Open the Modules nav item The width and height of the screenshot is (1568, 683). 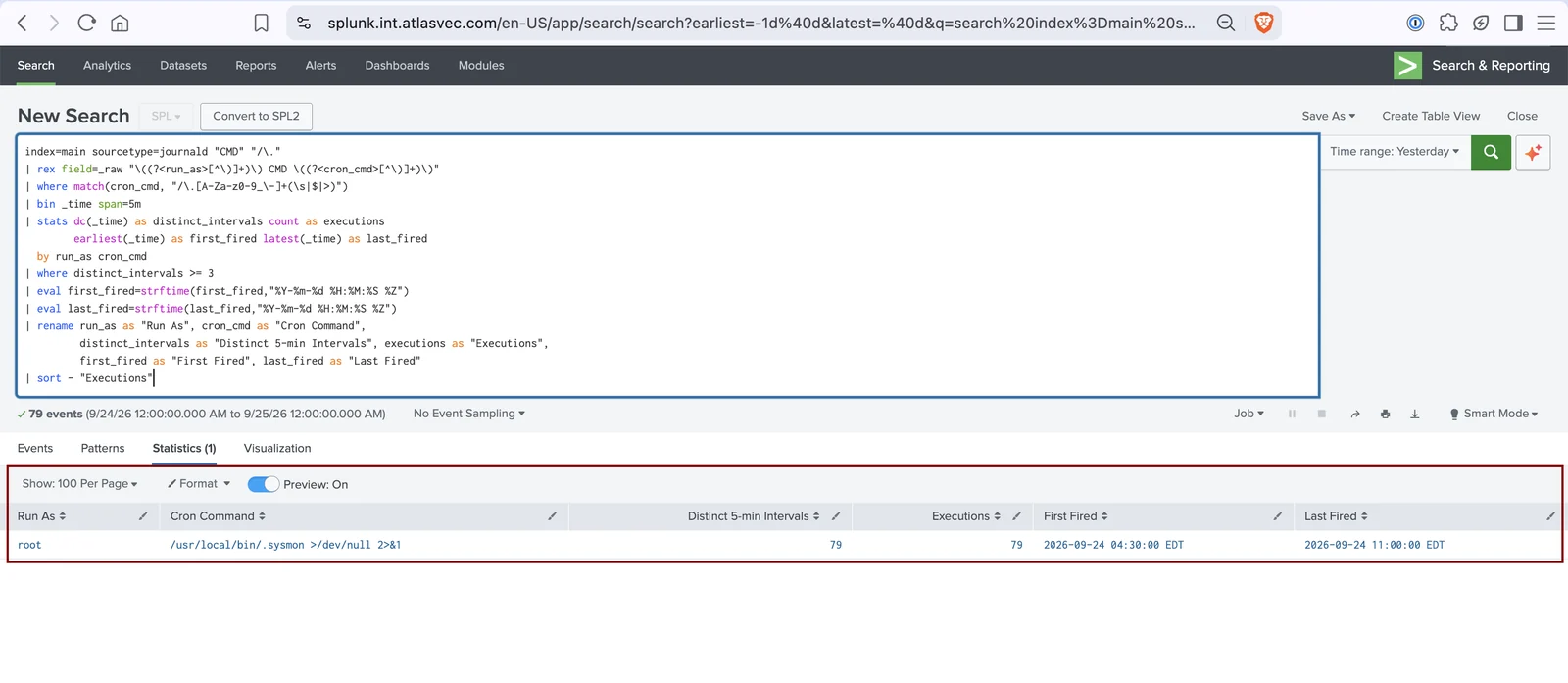tap(481, 66)
